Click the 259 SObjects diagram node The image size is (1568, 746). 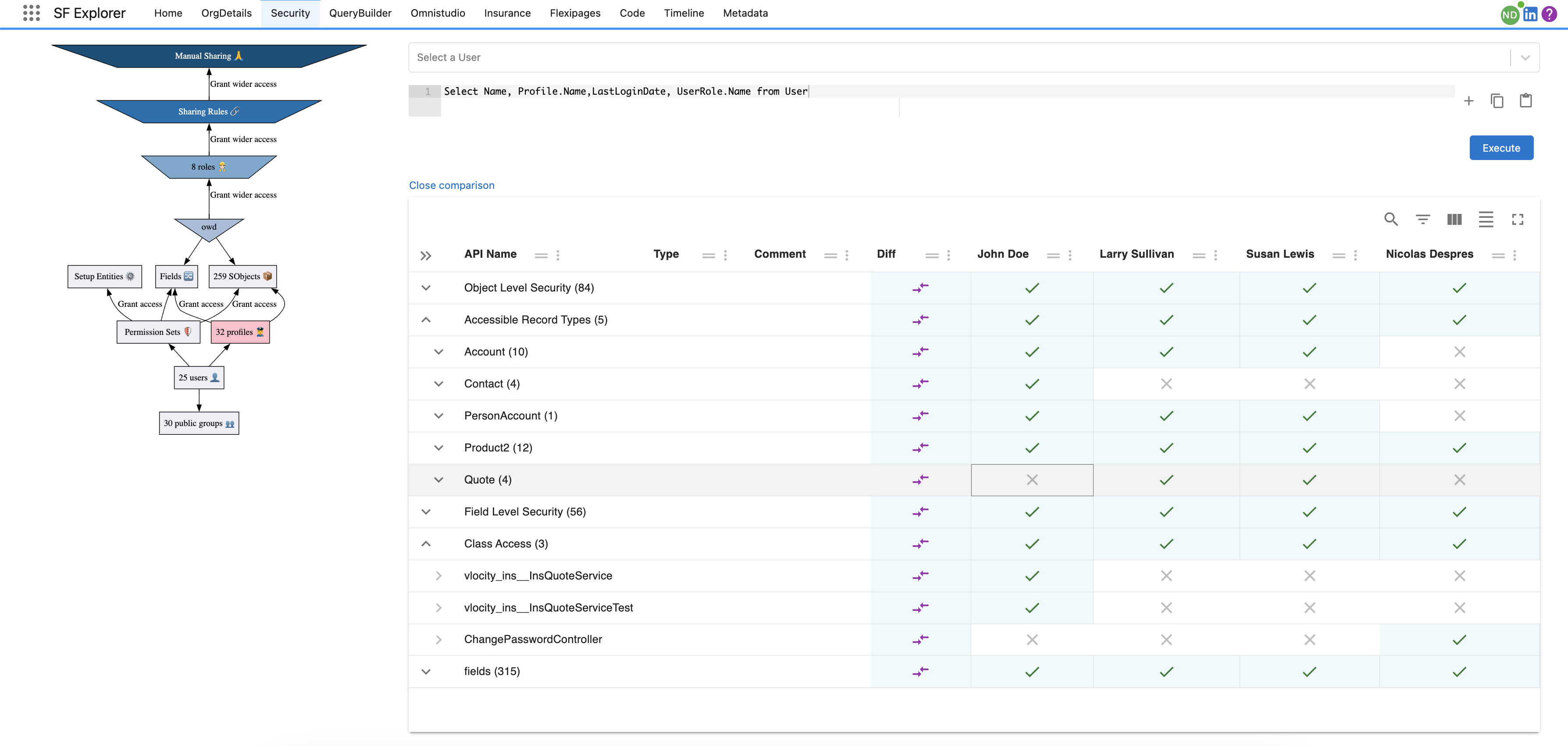click(x=243, y=276)
